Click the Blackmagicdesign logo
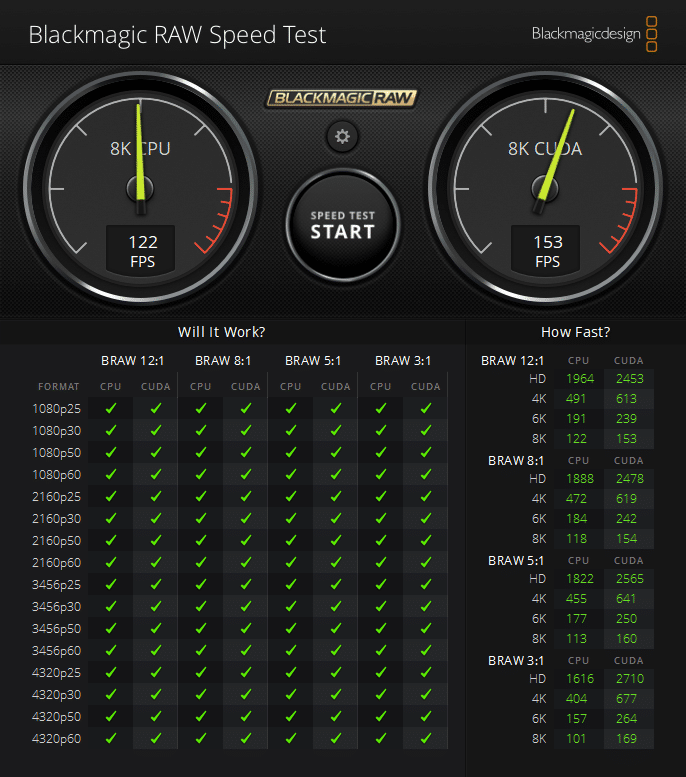686x777 pixels. [x=594, y=34]
